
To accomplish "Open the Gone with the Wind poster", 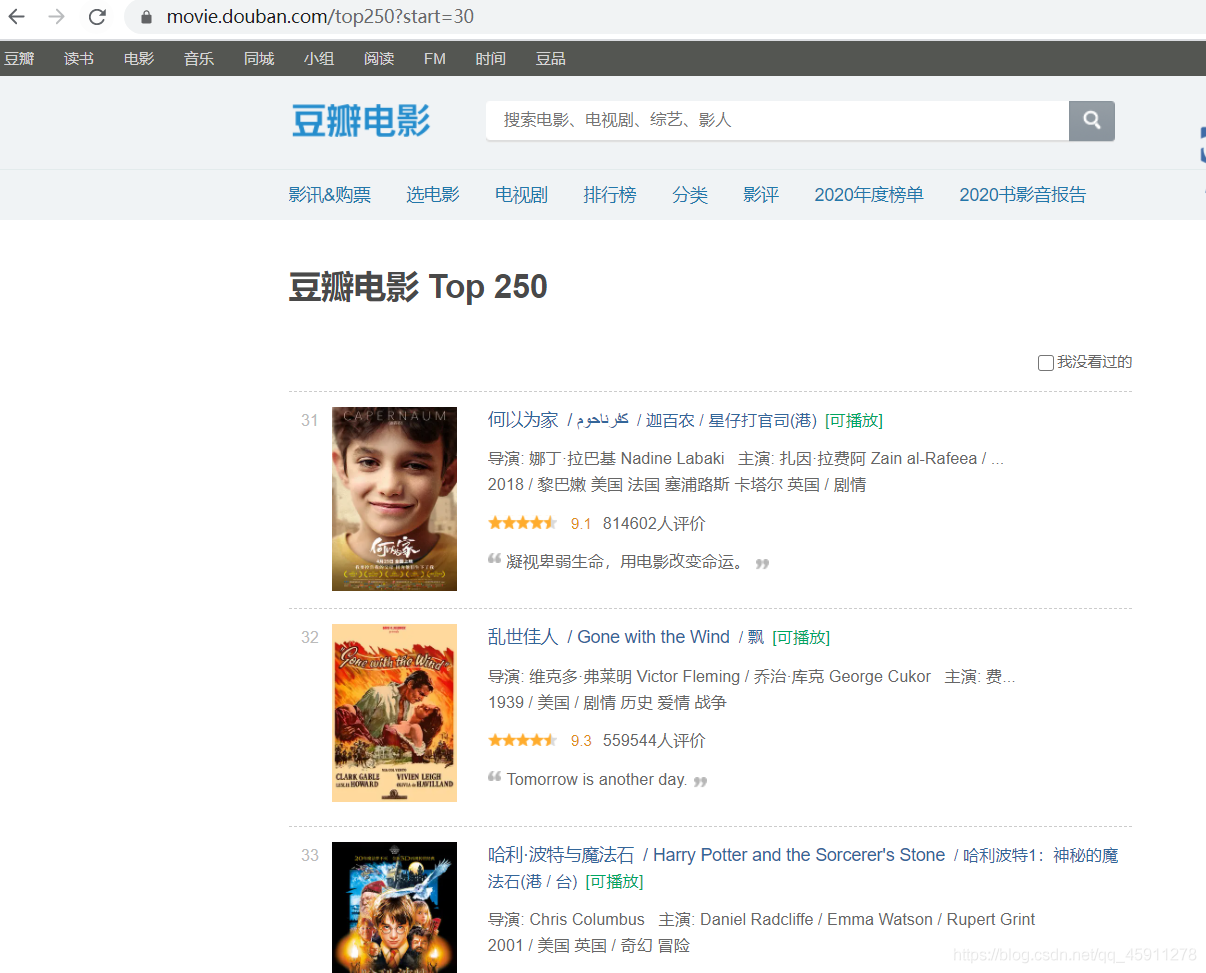I will coord(394,713).
